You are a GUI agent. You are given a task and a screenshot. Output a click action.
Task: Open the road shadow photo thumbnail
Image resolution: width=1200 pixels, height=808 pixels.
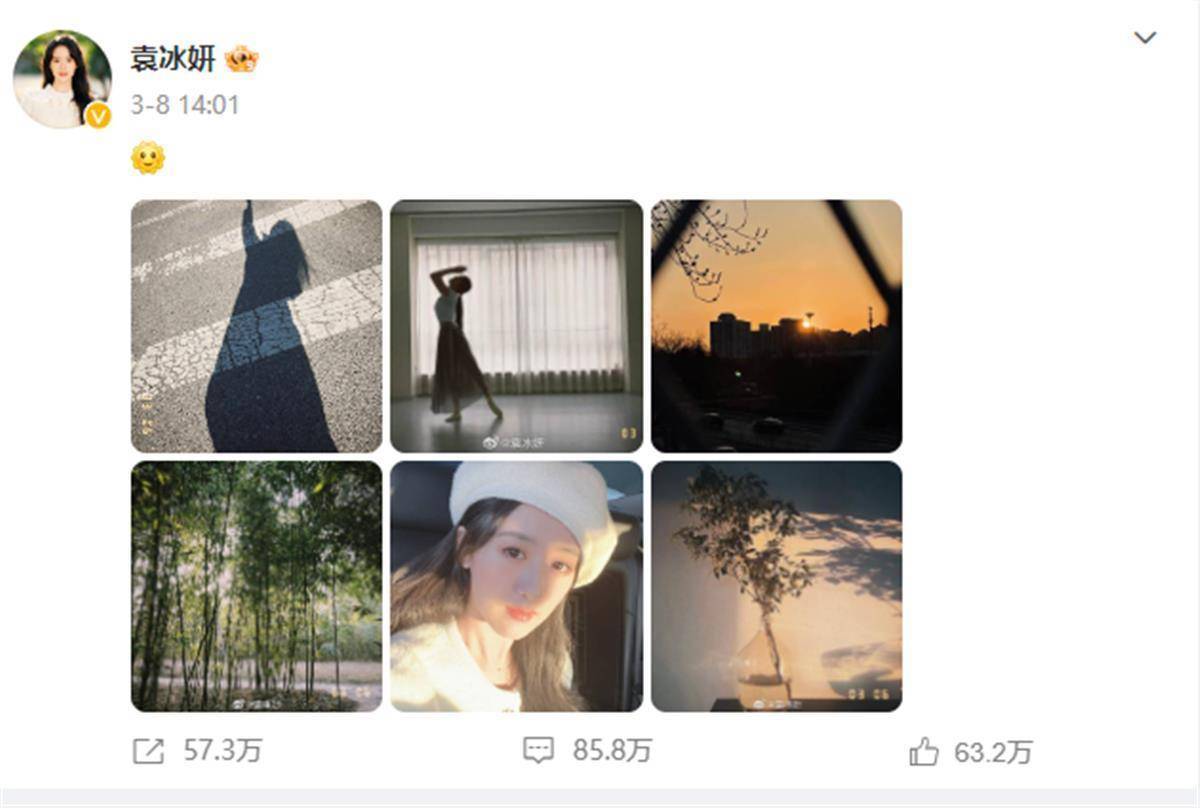257,326
